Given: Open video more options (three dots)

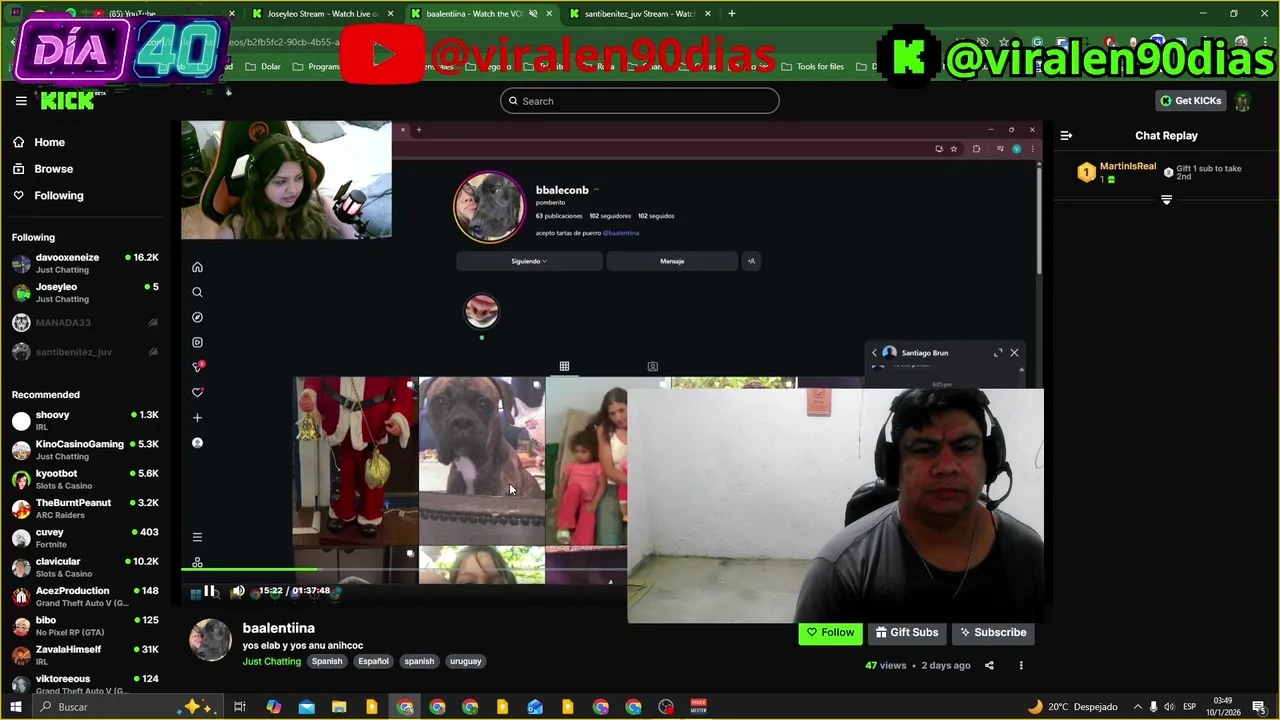Looking at the screenshot, I should pos(1021,666).
